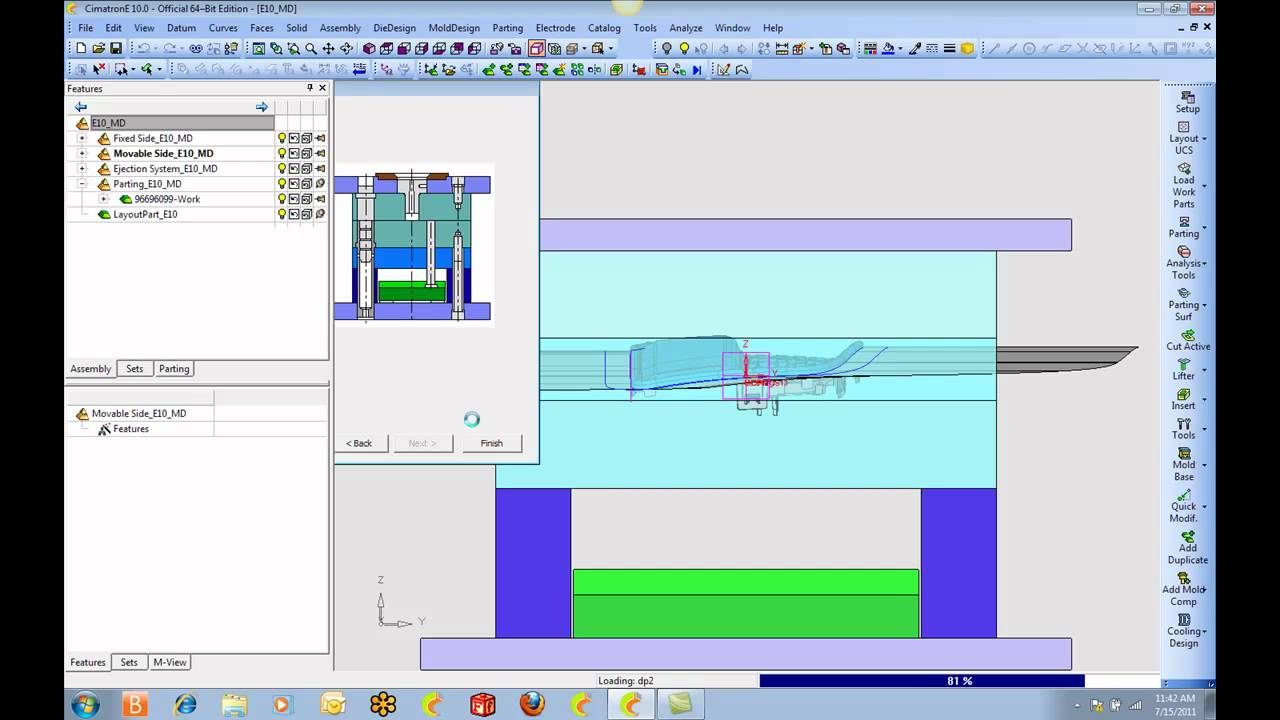Open the DieDesign menu
The width and height of the screenshot is (1280, 720).
(x=395, y=28)
